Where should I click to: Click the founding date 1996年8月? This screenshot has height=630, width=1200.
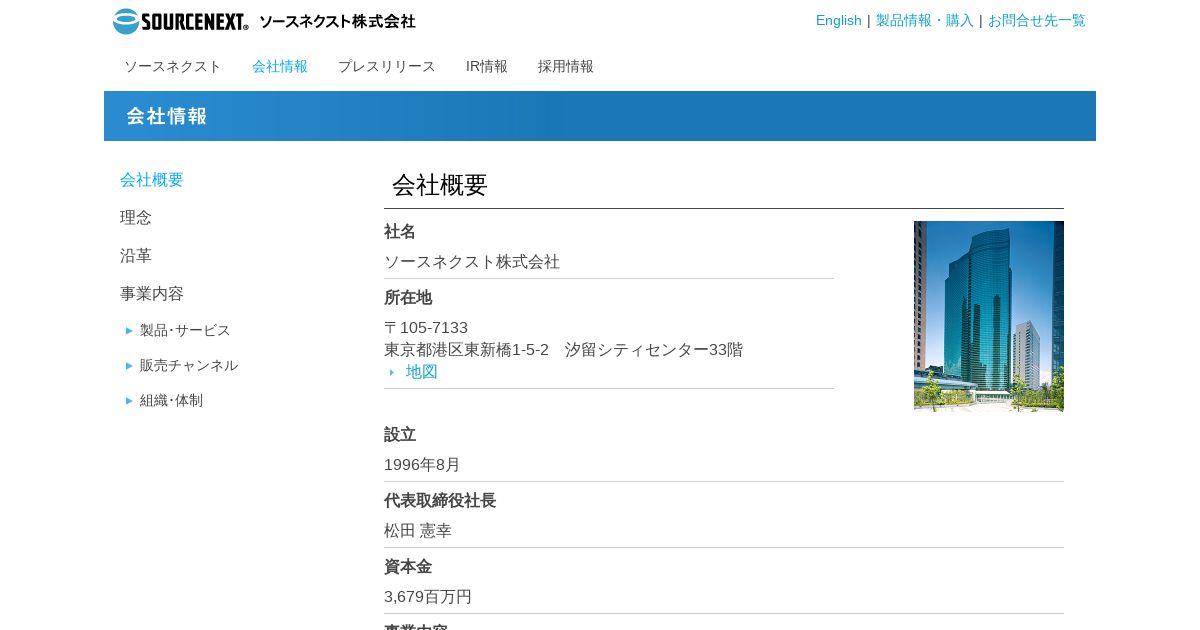pyautogui.click(x=422, y=465)
